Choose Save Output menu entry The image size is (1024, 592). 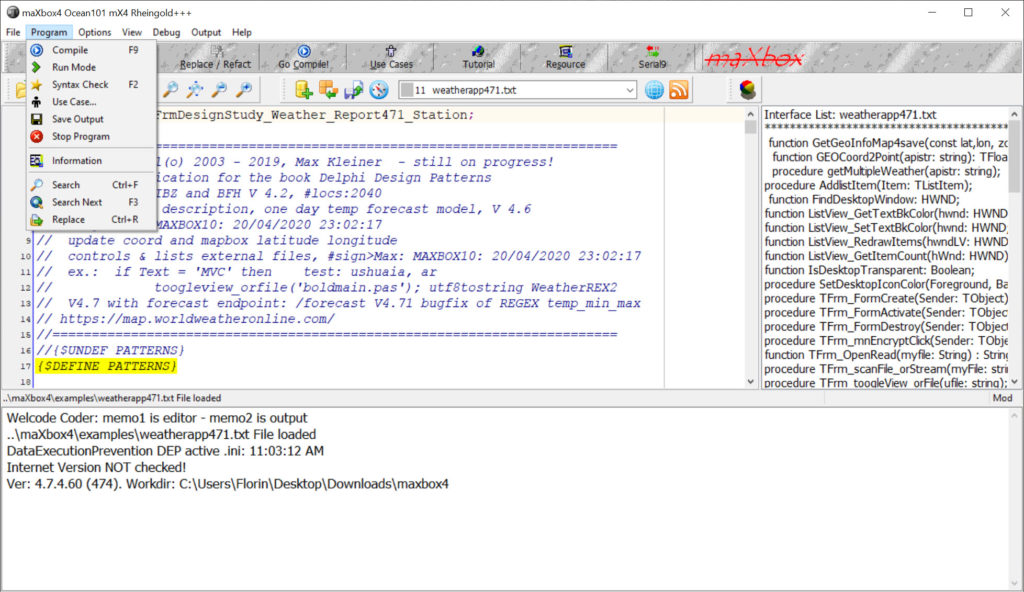[x=91, y=119]
